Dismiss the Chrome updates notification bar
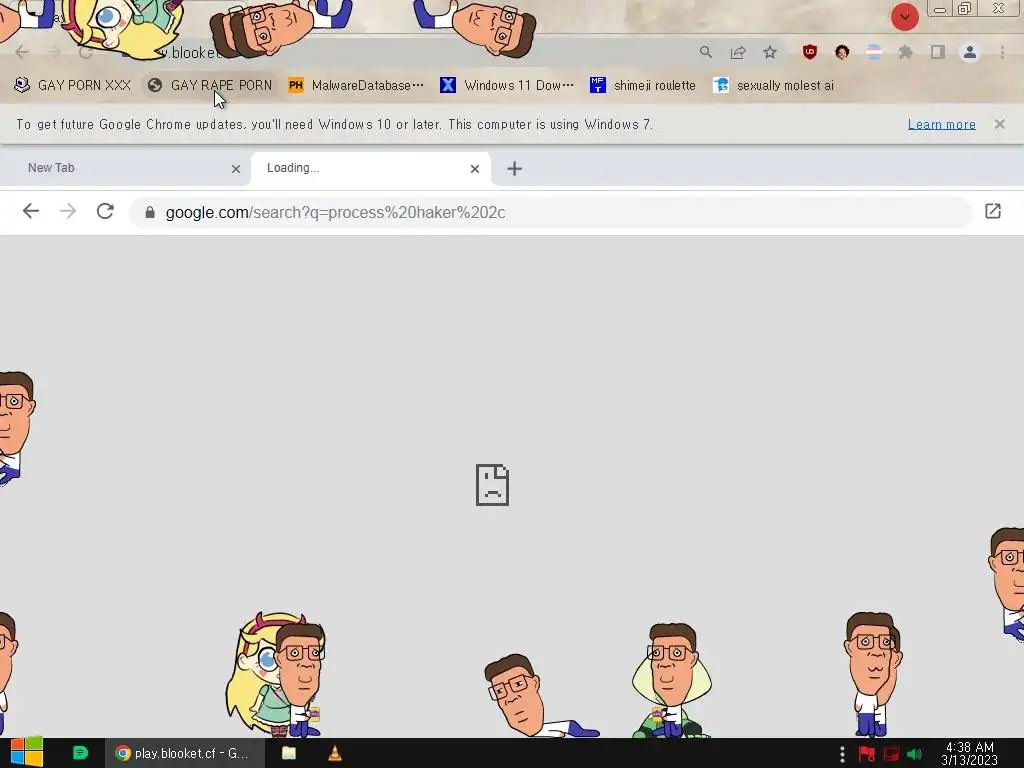The image size is (1024, 768). (x=999, y=124)
